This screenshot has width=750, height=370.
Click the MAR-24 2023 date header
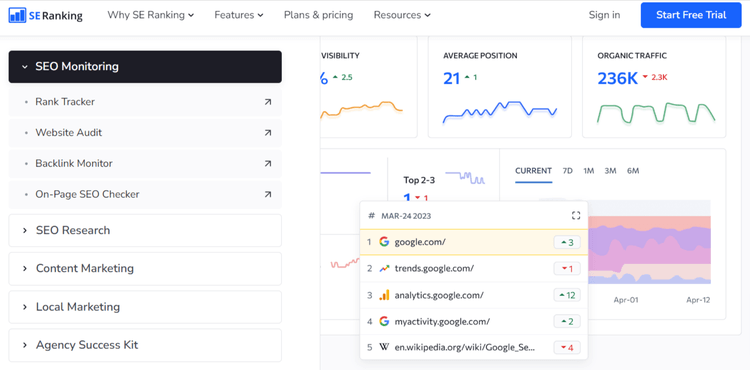[406, 216]
